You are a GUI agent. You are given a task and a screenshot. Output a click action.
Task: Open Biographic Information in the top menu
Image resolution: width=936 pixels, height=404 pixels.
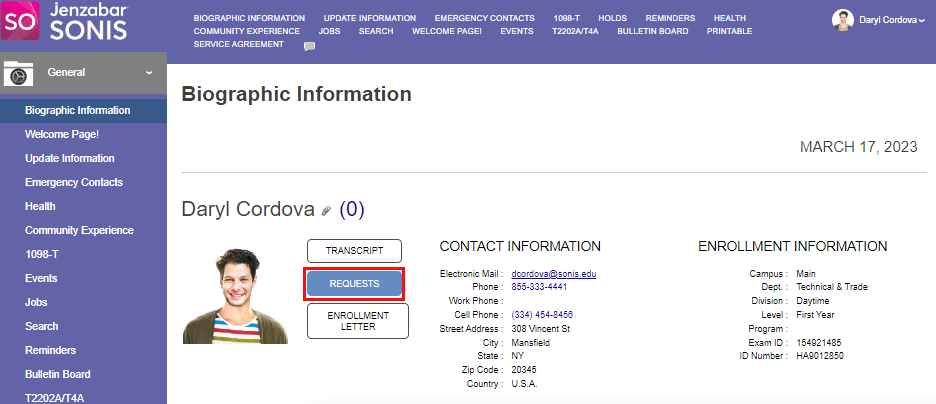250,18
